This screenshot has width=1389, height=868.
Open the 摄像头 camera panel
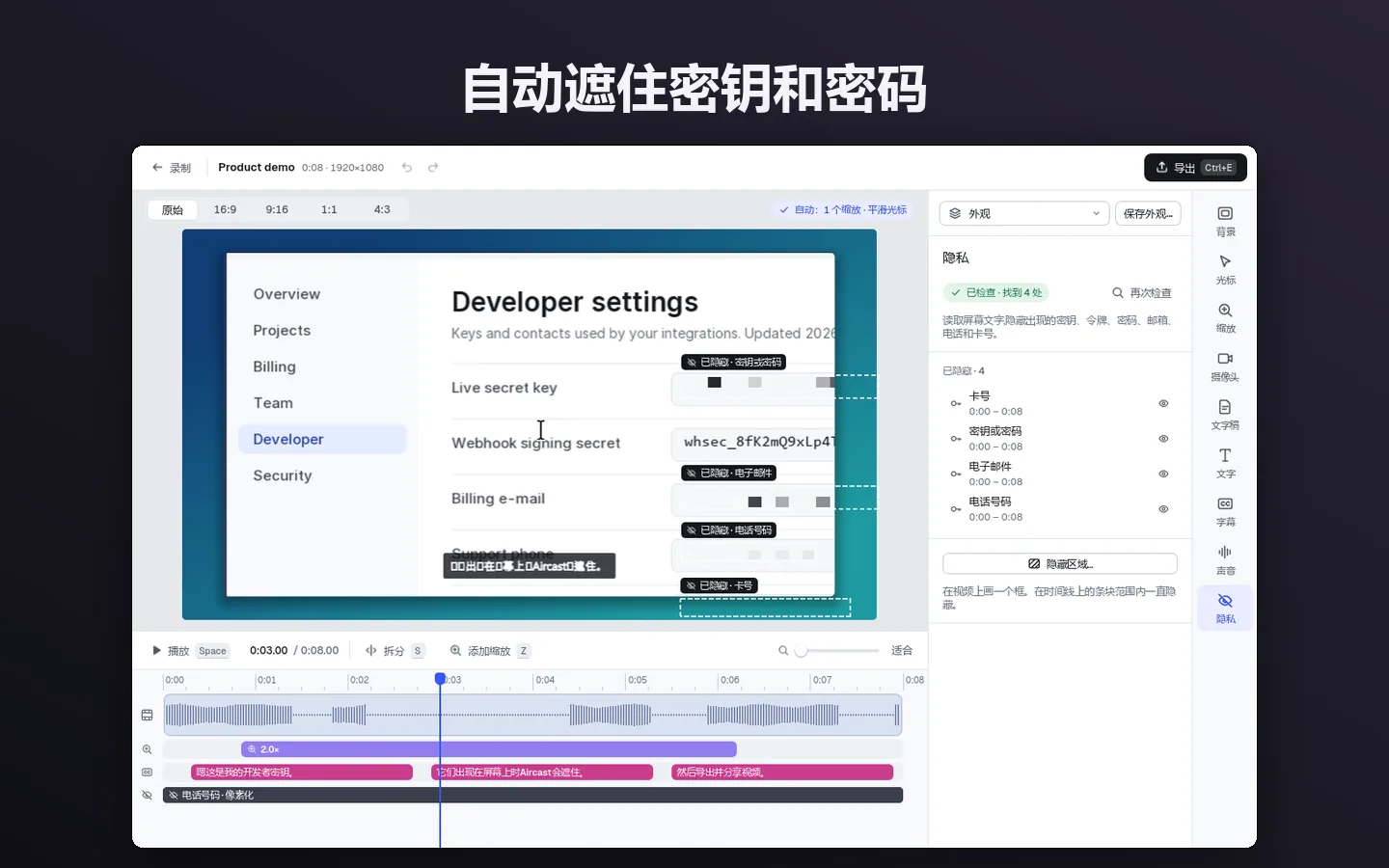tap(1225, 366)
